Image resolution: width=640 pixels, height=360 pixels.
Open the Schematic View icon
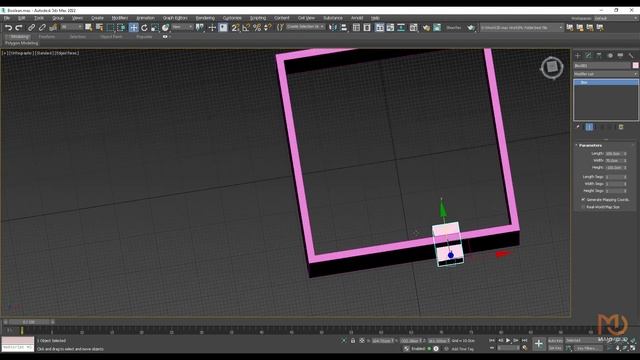click(401, 28)
